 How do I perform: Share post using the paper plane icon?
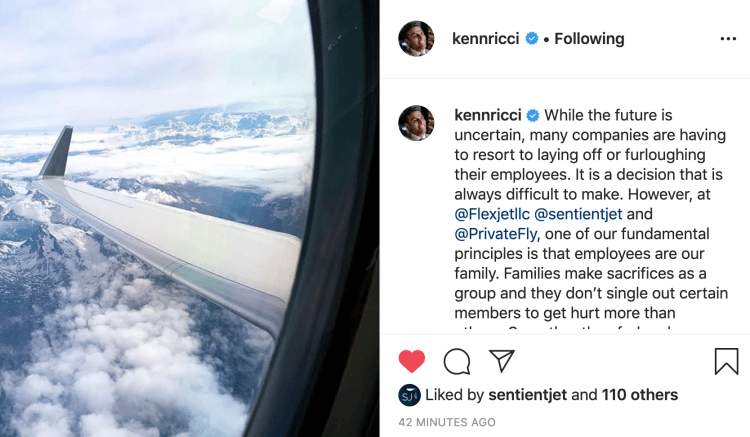pos(501,360)
